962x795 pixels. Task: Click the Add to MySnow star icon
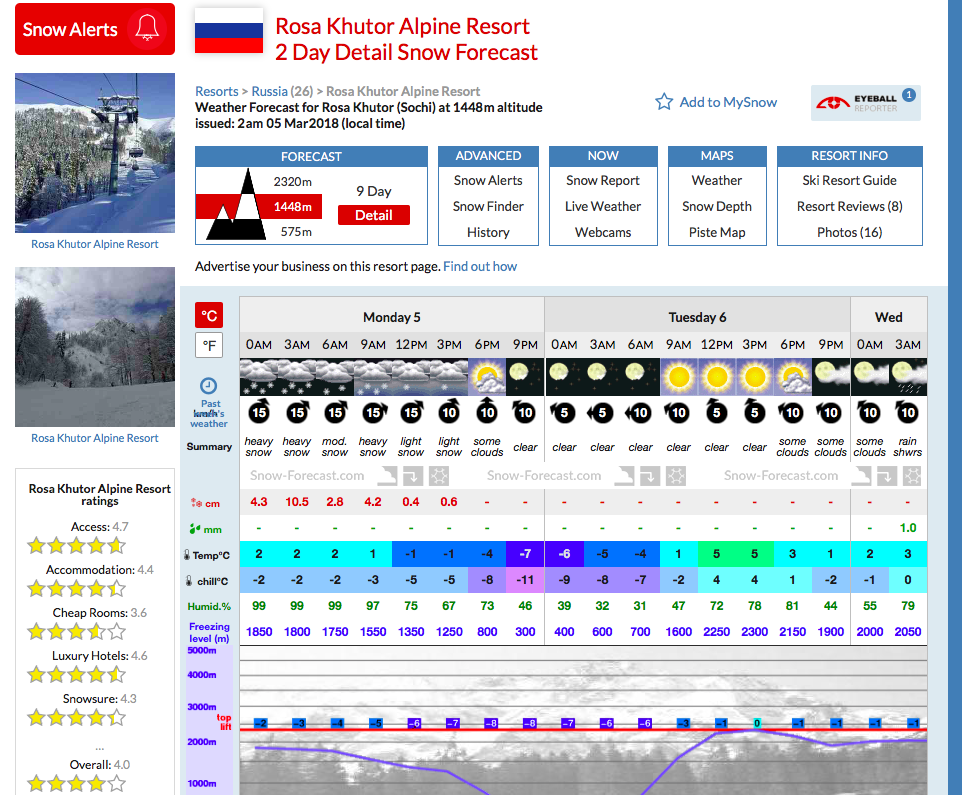pos(664,102)
